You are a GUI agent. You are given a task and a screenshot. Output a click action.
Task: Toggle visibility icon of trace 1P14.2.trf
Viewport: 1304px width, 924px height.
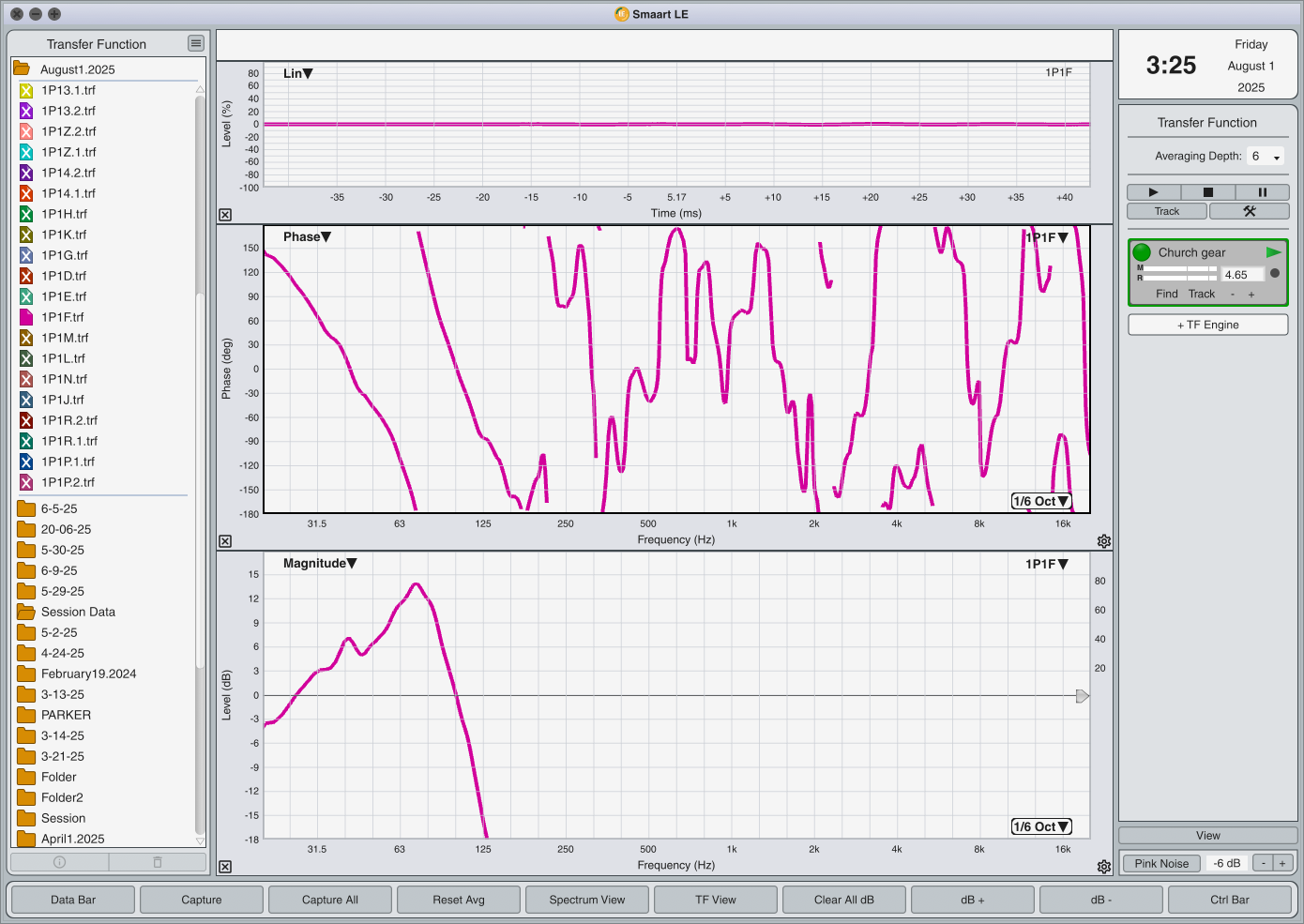pyautogui.click(x=26, y=173)
